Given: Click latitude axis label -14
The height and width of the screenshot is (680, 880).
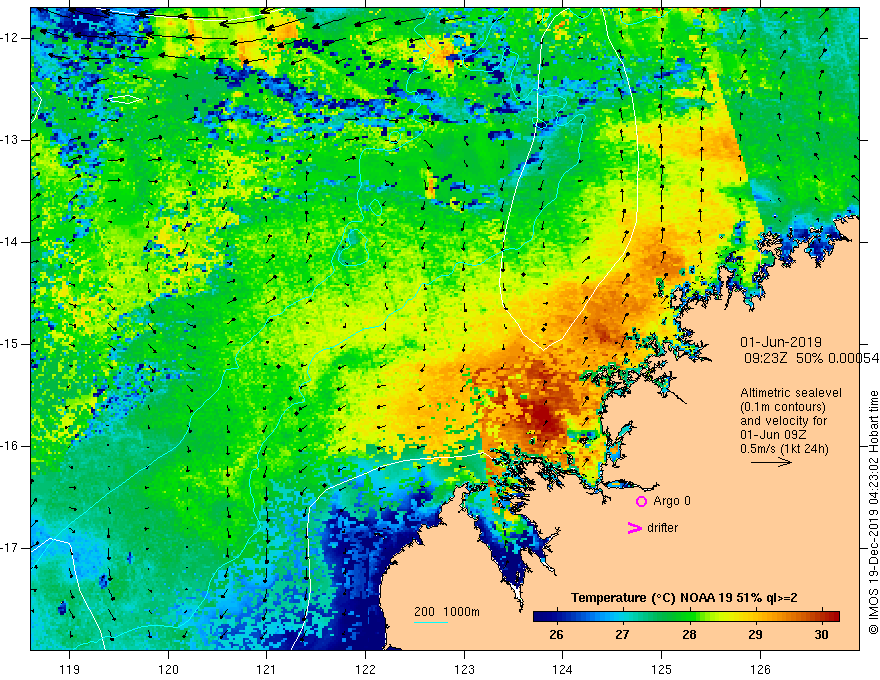Looking at the screenshot, I should click(10, 242).
